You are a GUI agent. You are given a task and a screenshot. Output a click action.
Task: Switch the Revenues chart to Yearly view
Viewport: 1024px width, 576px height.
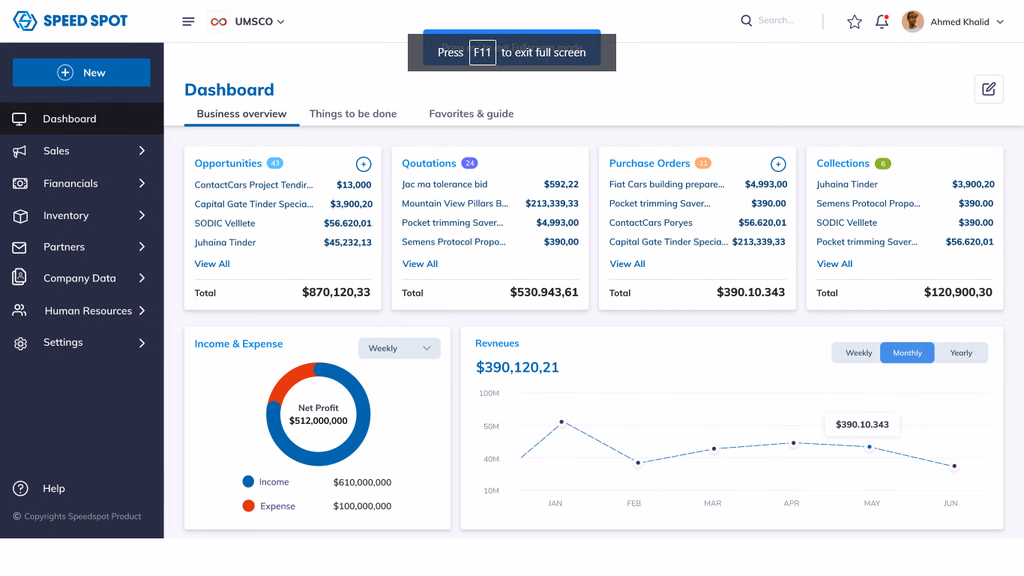click(961, 352)
